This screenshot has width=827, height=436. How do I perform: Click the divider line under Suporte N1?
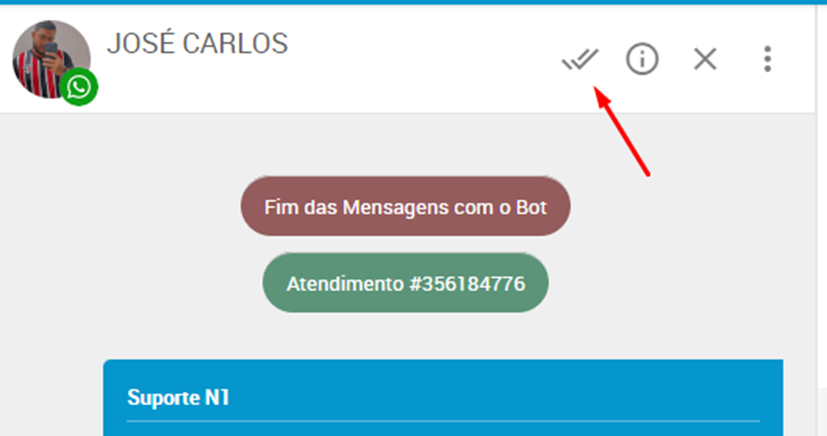(443, 421)
